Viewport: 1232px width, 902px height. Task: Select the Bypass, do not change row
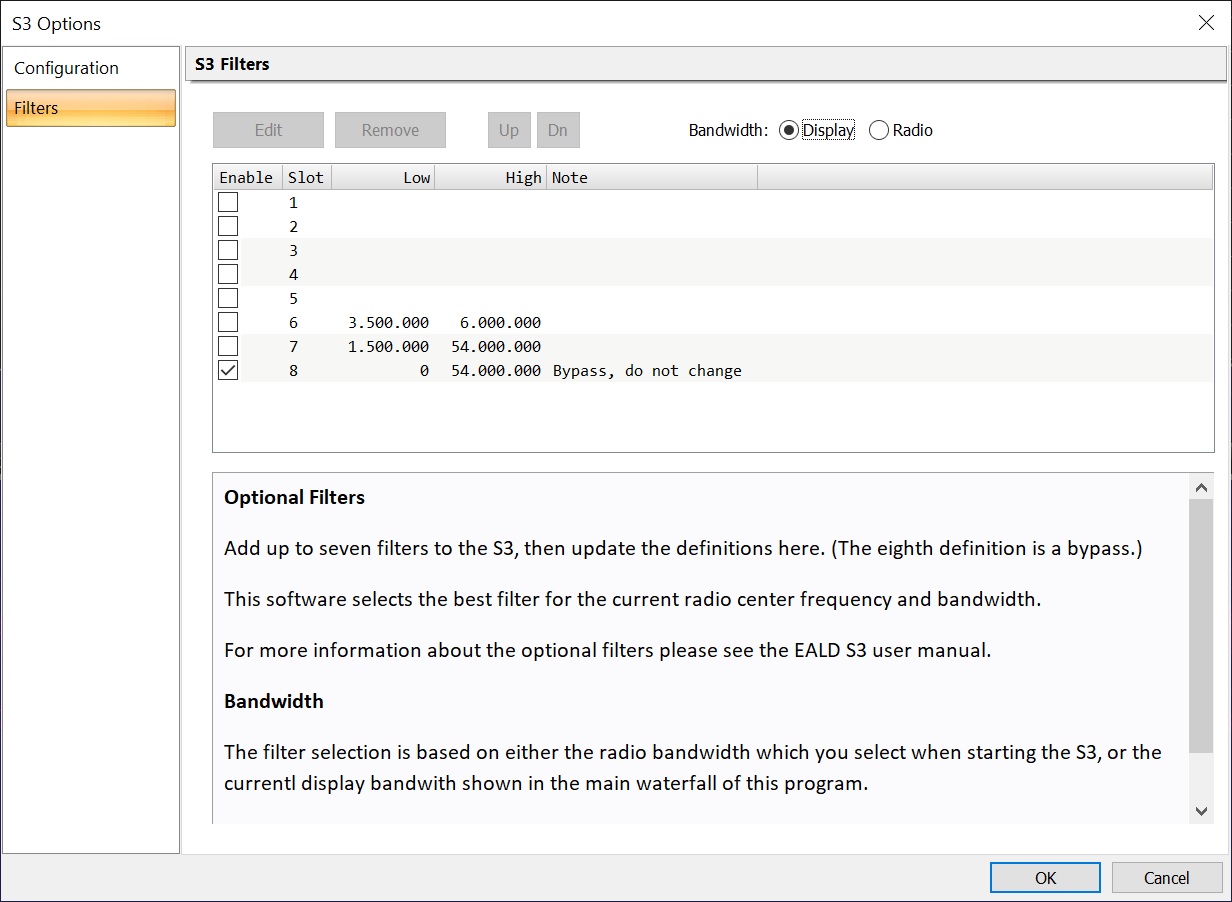pos(647,370)
